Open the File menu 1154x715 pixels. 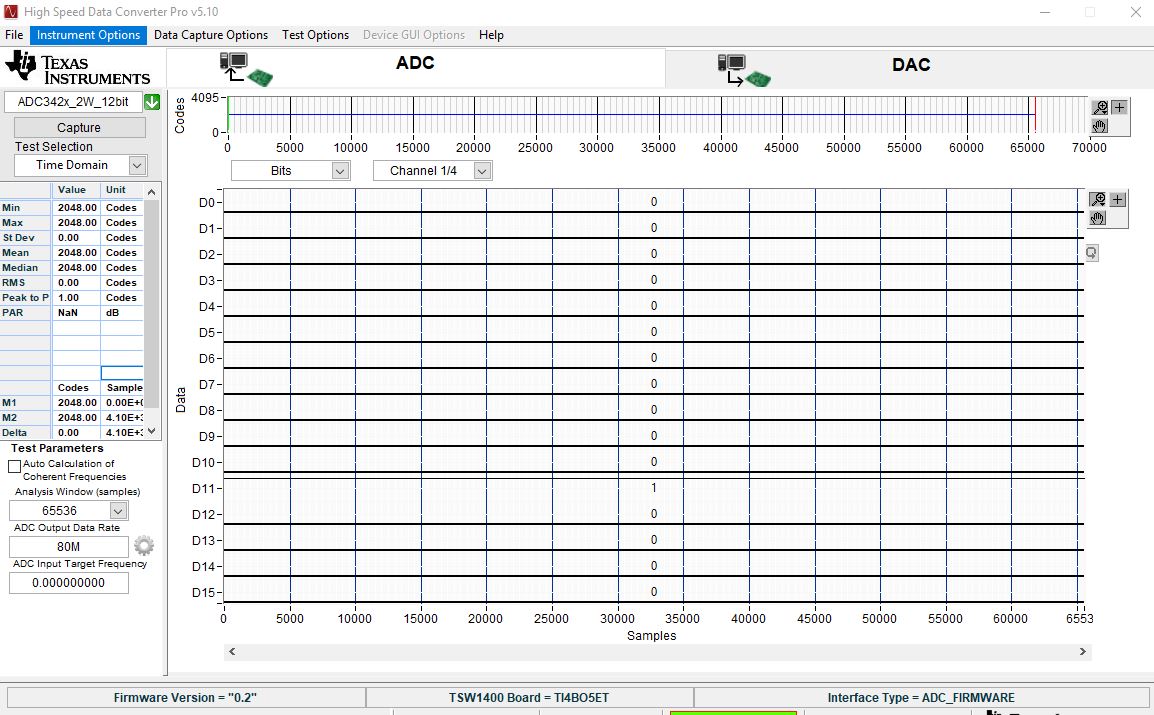click(14, 35)
